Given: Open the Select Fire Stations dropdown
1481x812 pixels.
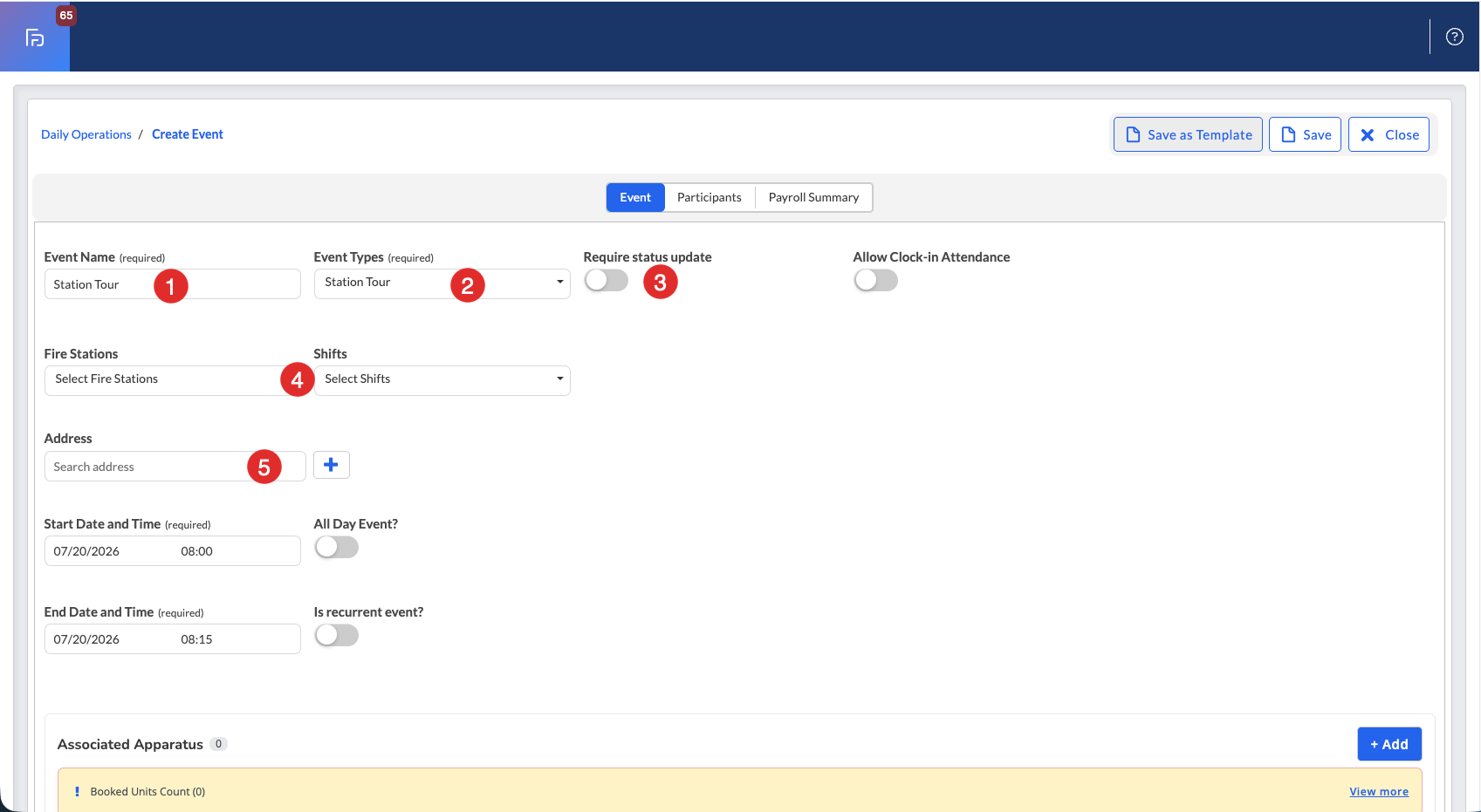Looking at the screenshot, I should tap(173, 380).
